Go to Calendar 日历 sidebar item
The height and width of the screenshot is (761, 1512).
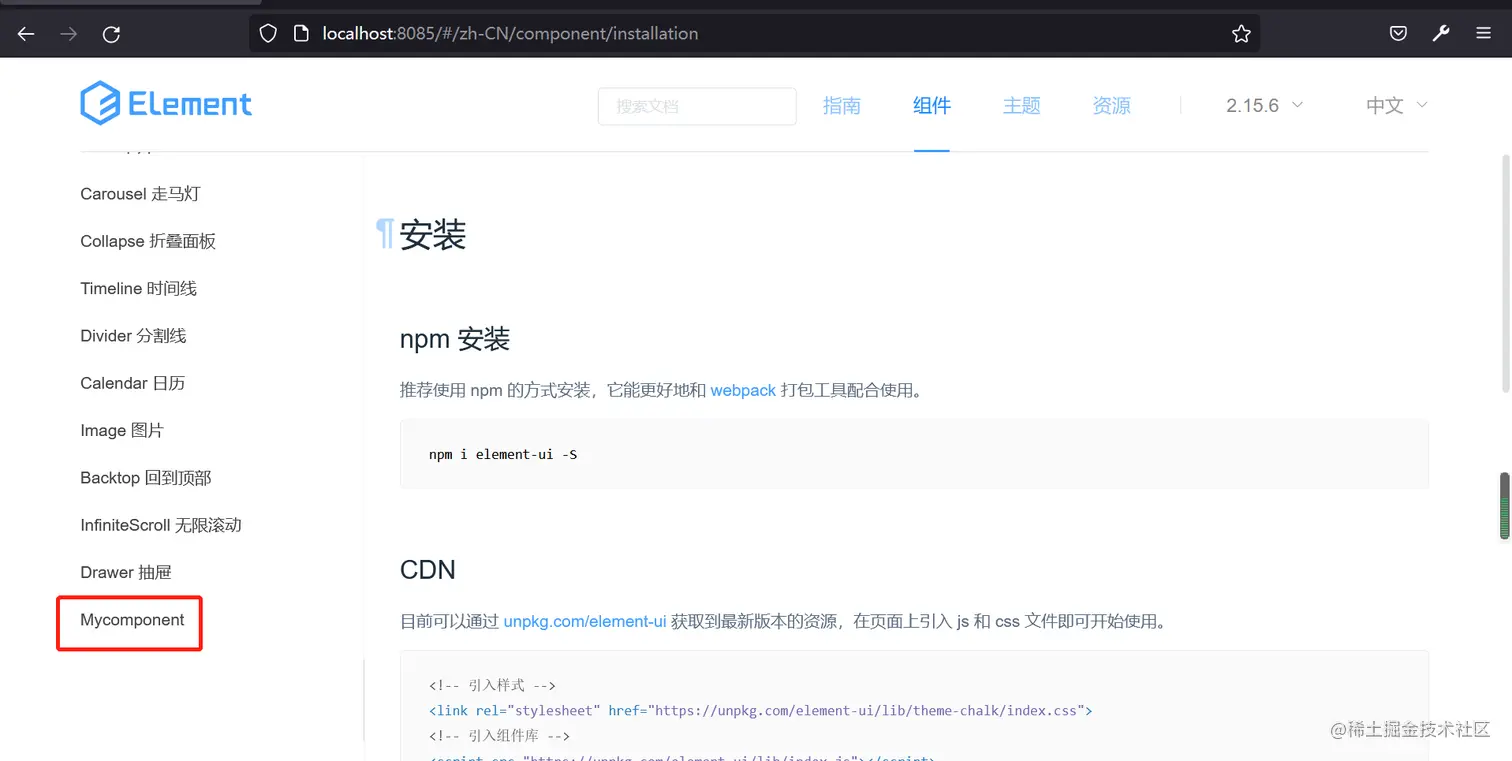click(x=133, y=383)
